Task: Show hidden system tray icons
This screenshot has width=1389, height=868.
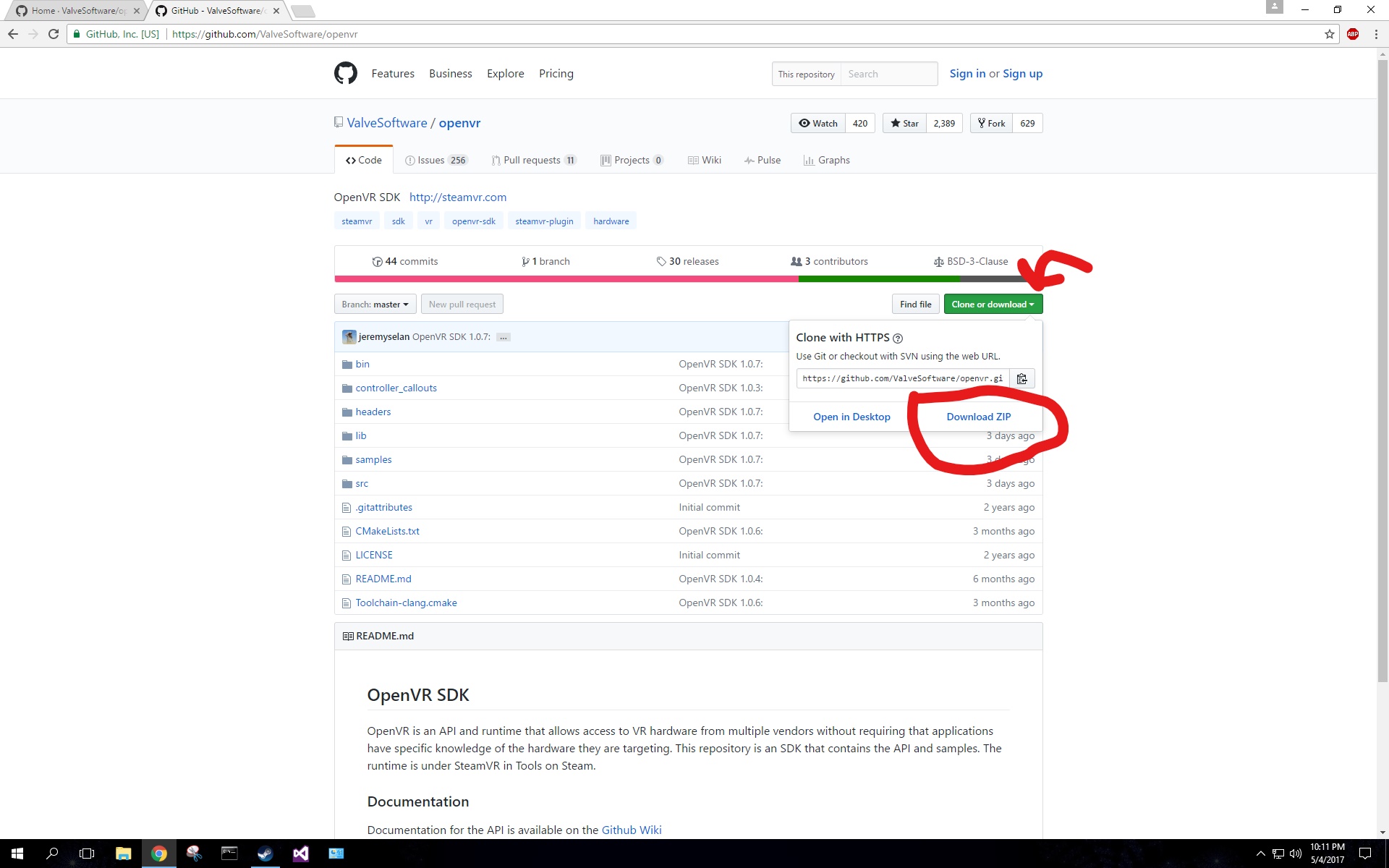Action: point(1260,854)
